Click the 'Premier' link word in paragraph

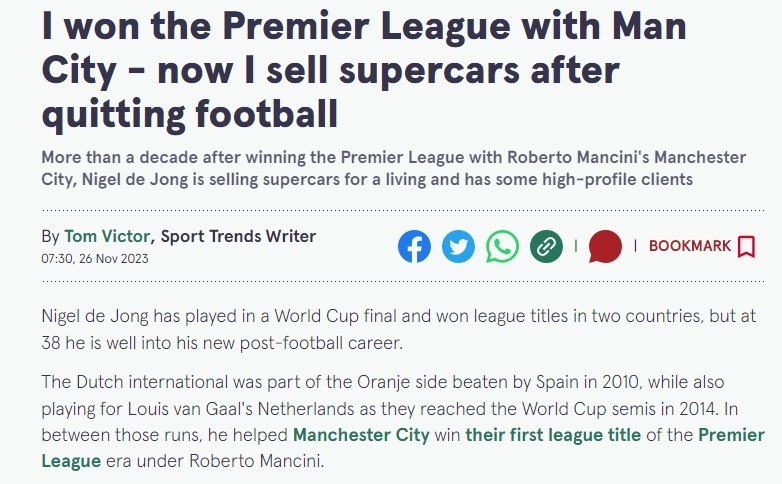pos(731,435)
